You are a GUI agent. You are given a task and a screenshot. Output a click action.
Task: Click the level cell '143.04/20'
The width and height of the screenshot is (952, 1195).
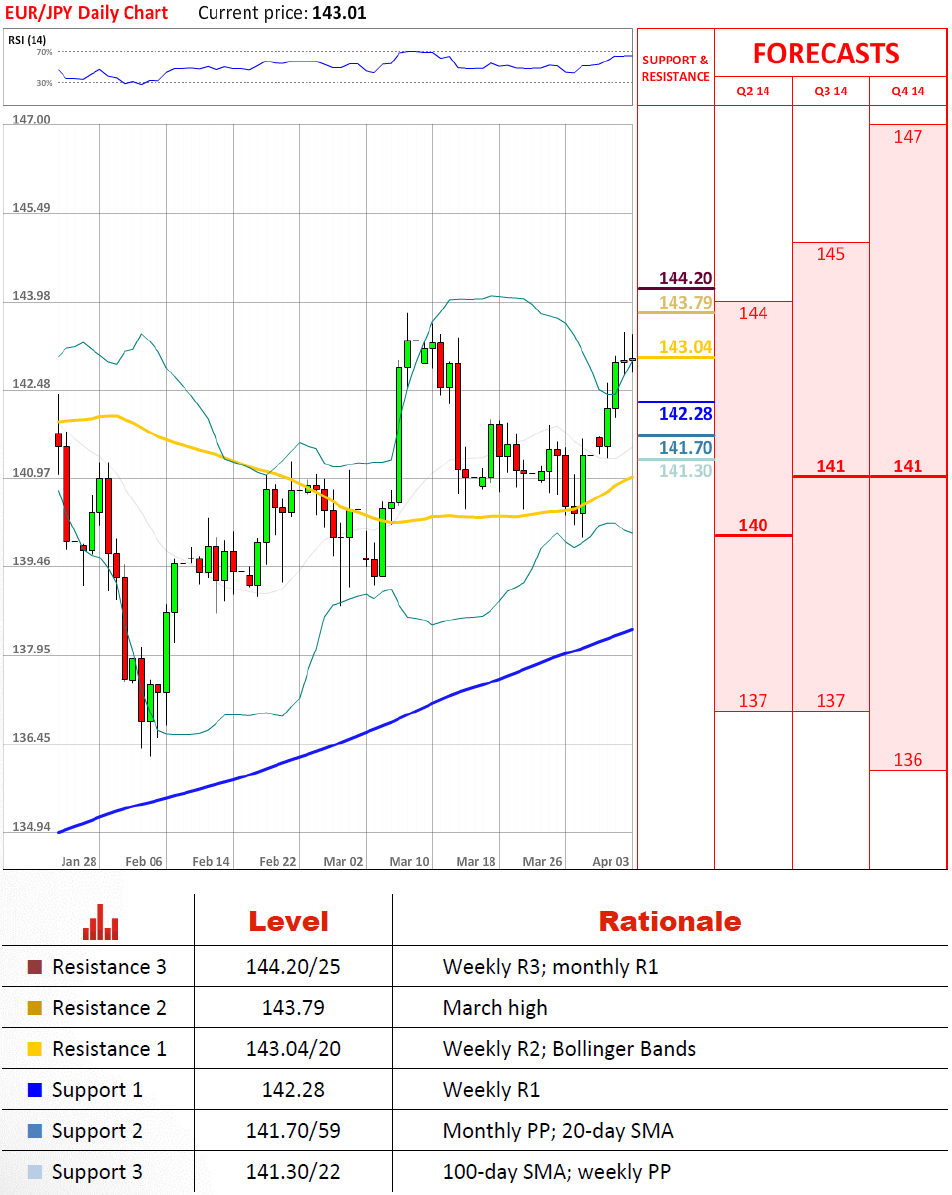click(x=293, y=1049)
